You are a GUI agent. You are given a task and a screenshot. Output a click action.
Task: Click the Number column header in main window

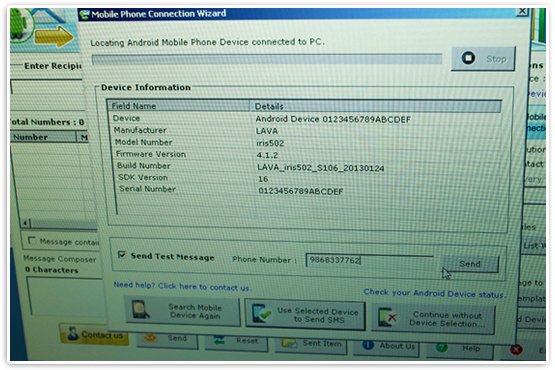tap(44, 137)
